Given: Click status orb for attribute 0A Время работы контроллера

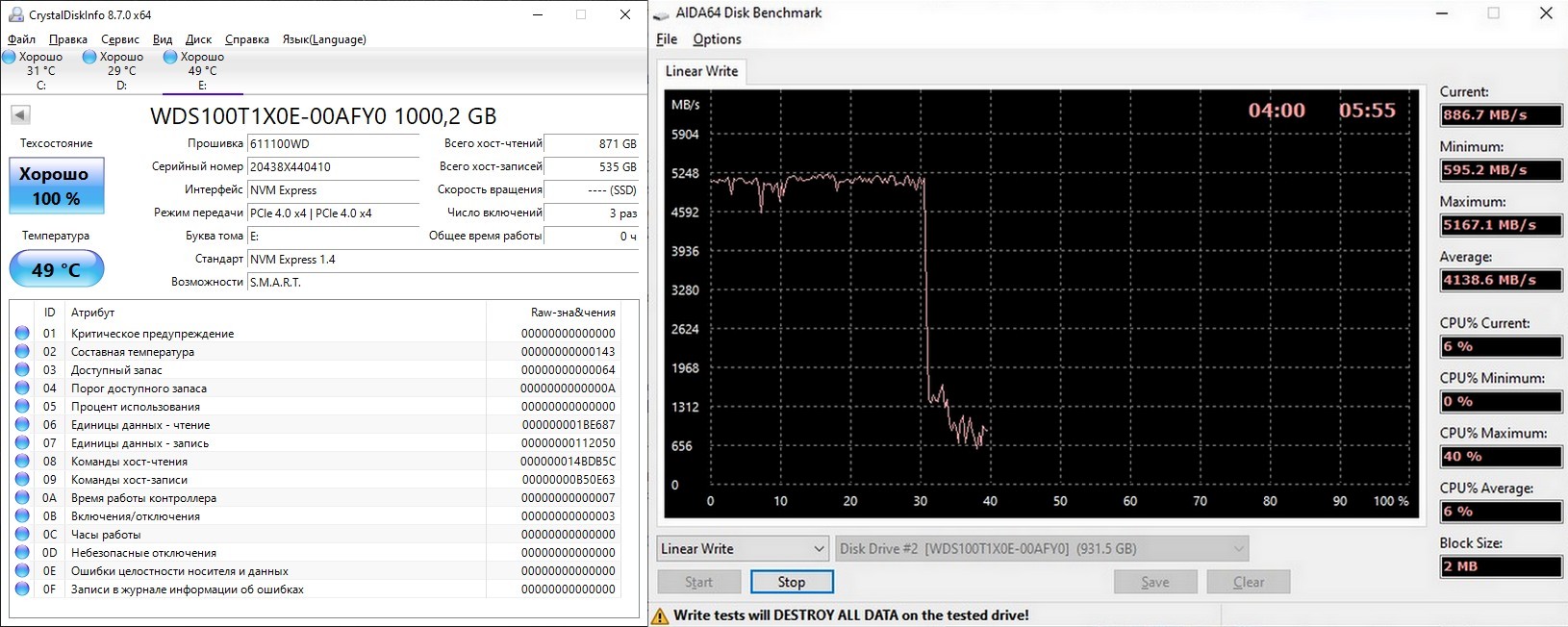Looking at the screenshot, I should pyautogui.click(x=22, y=497).
